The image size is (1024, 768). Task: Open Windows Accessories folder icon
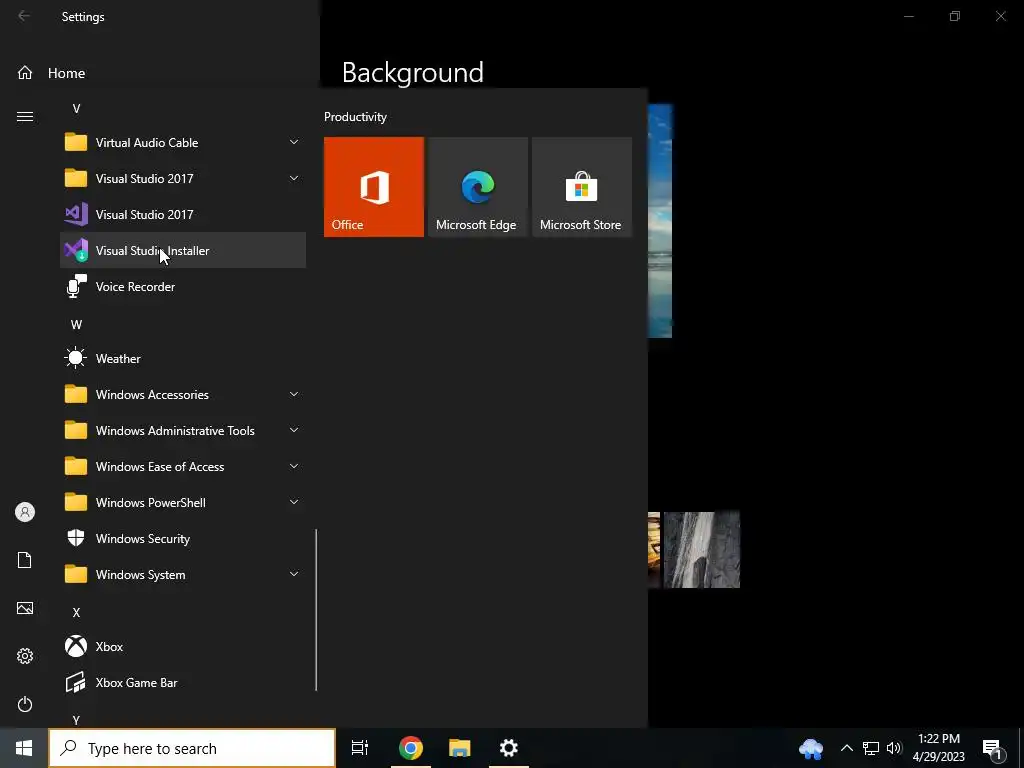tap(76, 394)
